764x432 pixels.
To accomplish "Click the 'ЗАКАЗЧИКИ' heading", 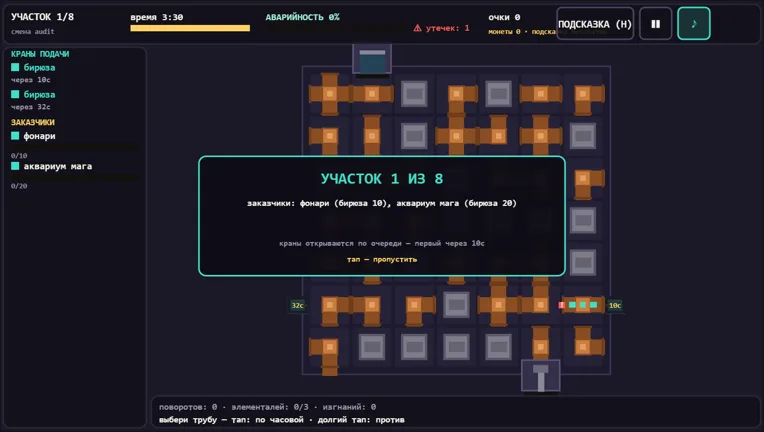I will point(33,122).
